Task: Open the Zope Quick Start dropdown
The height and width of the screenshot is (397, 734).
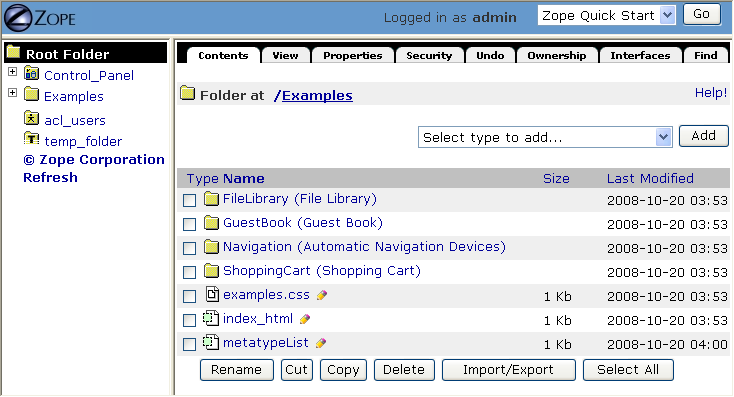Action: pyautogui.click(x=607, y=15)
